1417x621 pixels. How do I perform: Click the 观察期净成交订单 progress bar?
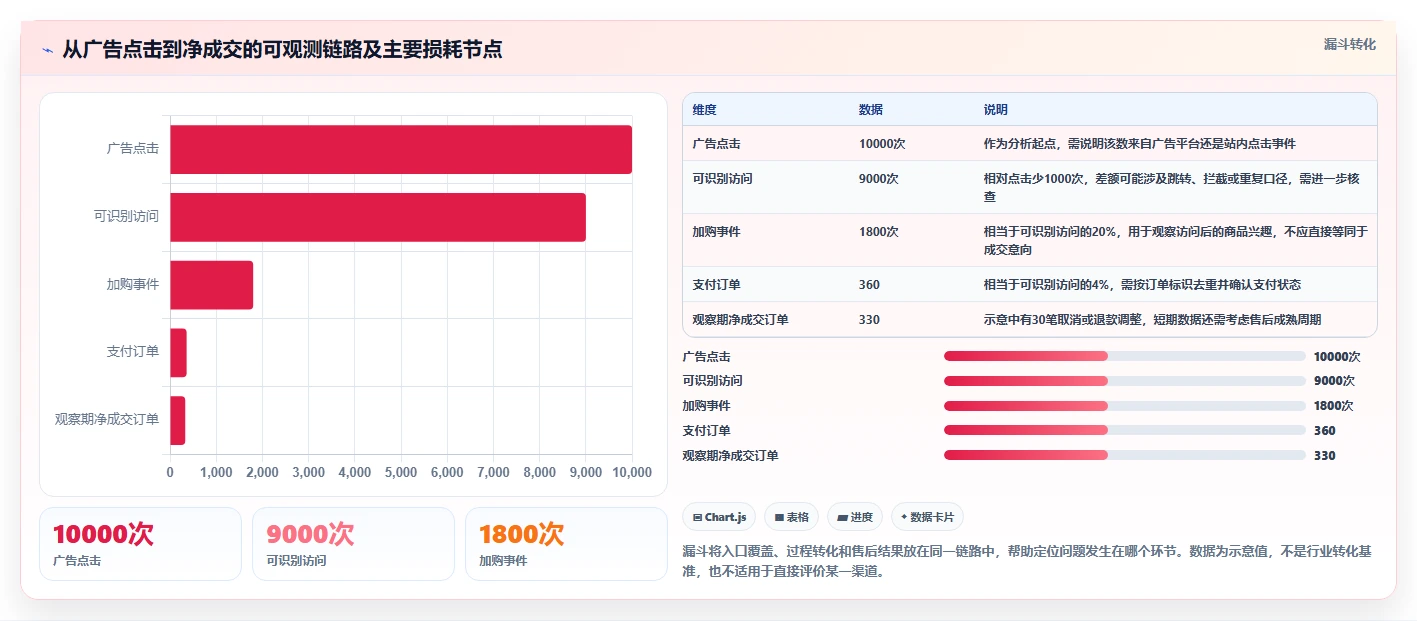[1124, 455]
